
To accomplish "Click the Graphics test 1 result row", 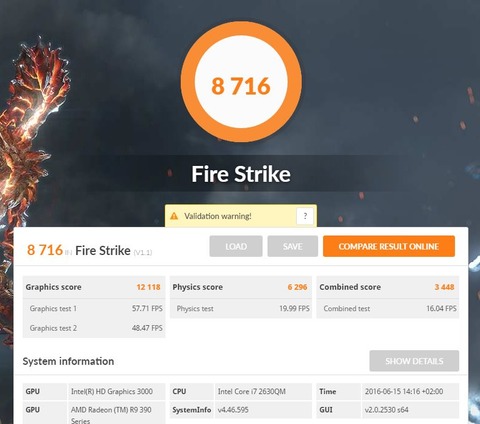I will (94, 309).
